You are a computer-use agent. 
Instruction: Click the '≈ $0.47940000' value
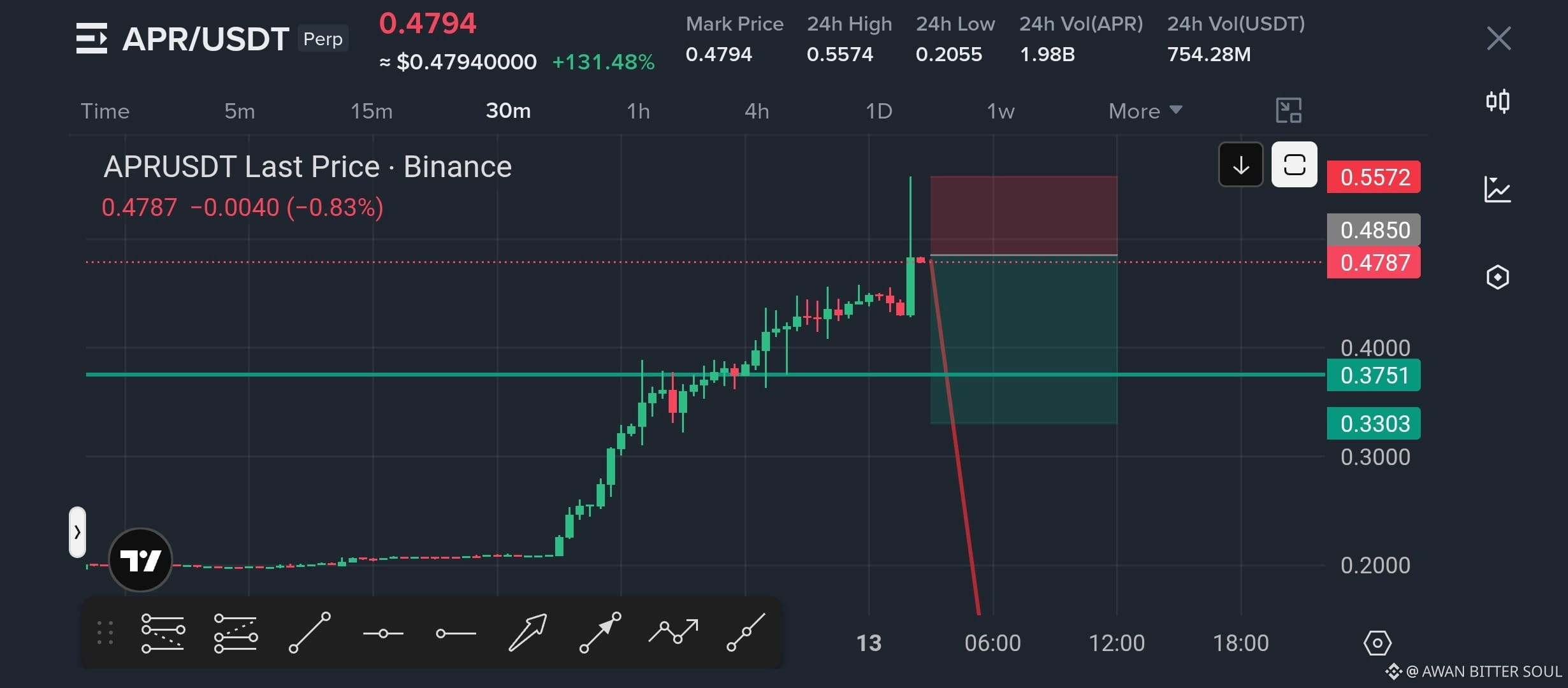pyautogui.click(x=458, y=62)
